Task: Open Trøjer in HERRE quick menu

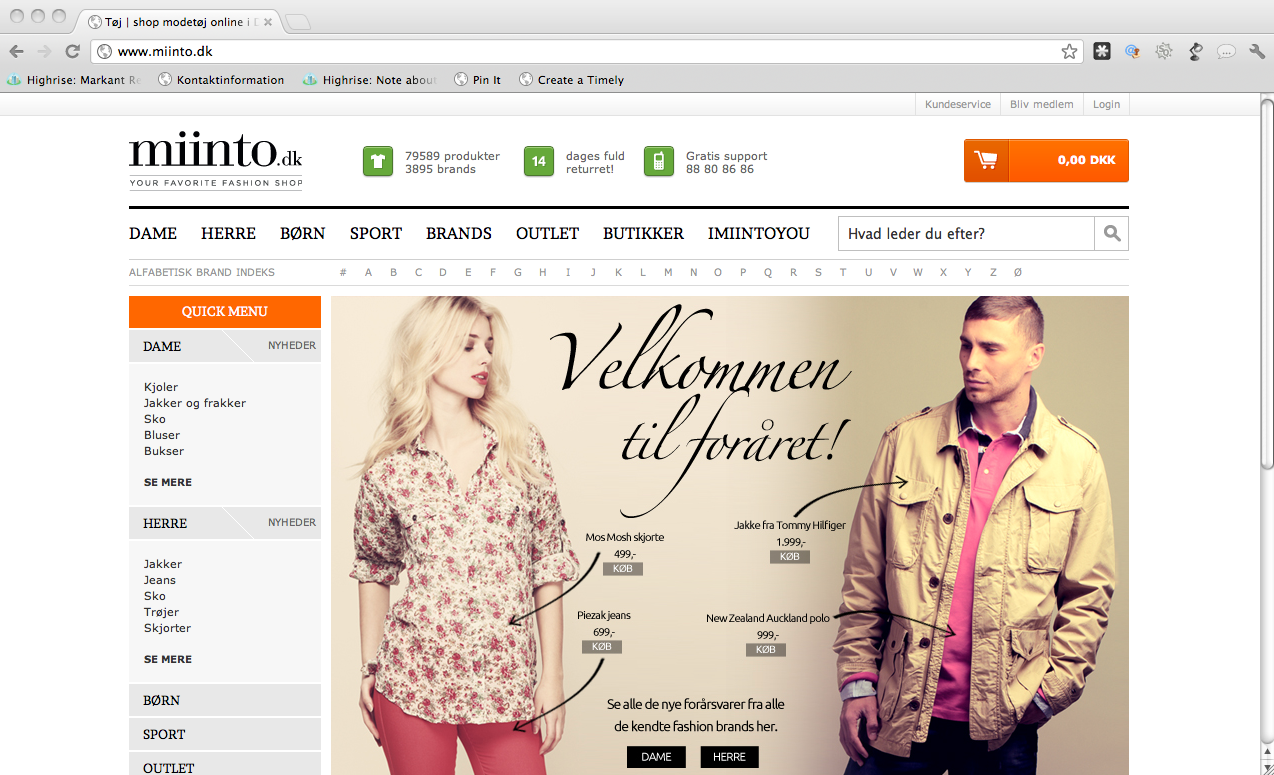Action: [161, 612]
